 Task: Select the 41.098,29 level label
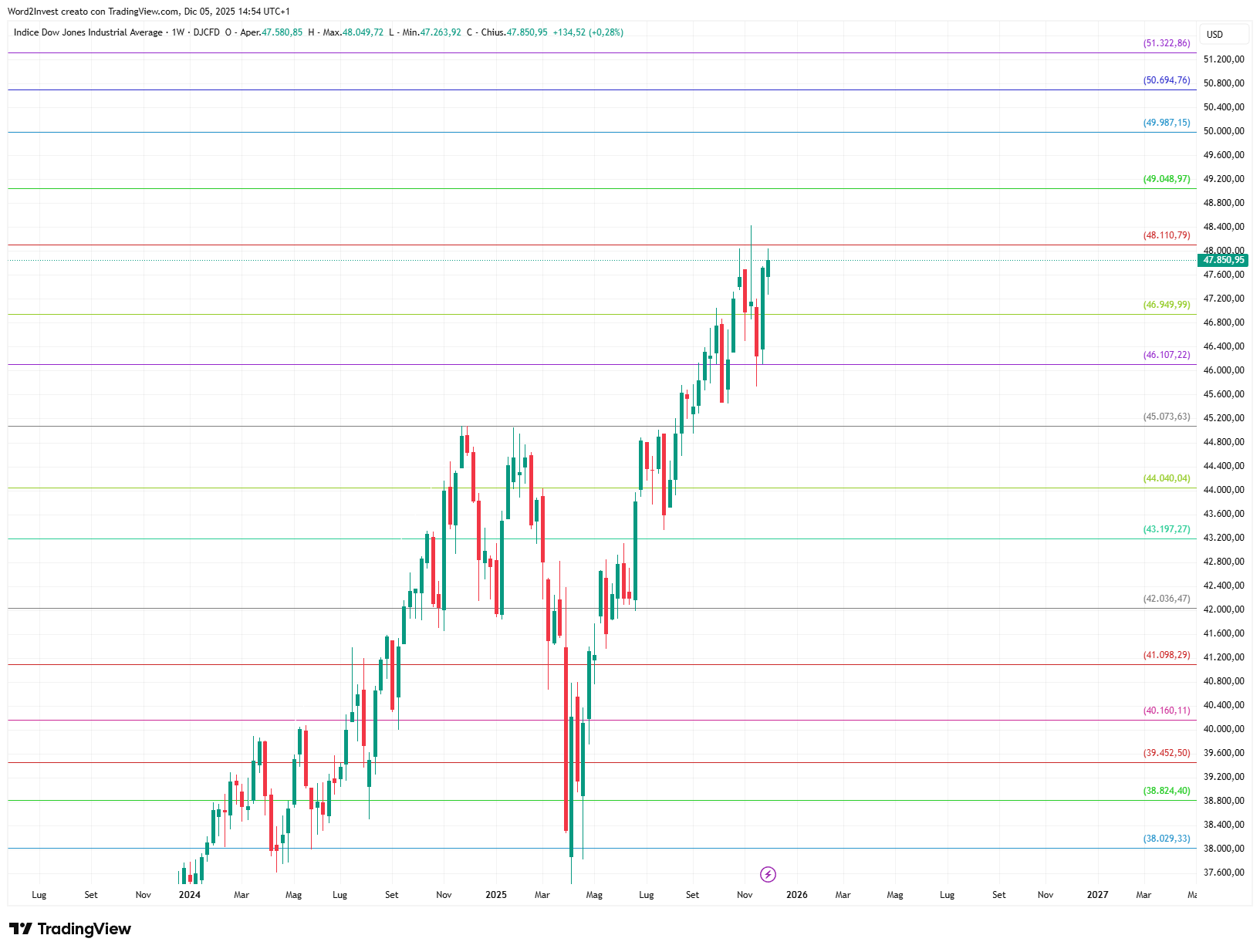pyautogui.click(x=1167, y=655)
